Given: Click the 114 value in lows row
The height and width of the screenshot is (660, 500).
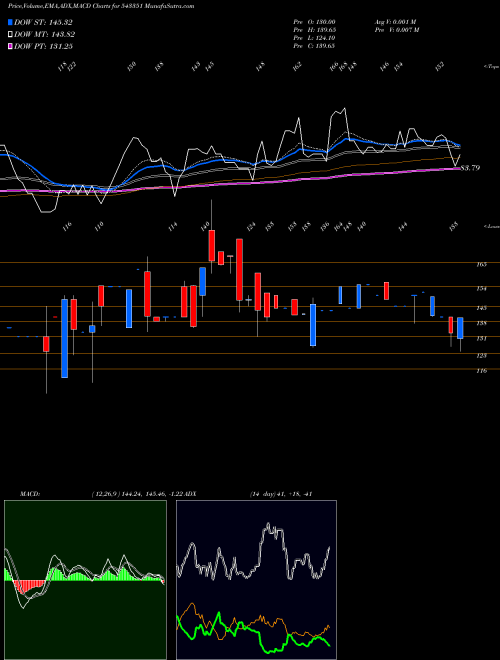Looking at the screenshot, I should coord(173,227).
